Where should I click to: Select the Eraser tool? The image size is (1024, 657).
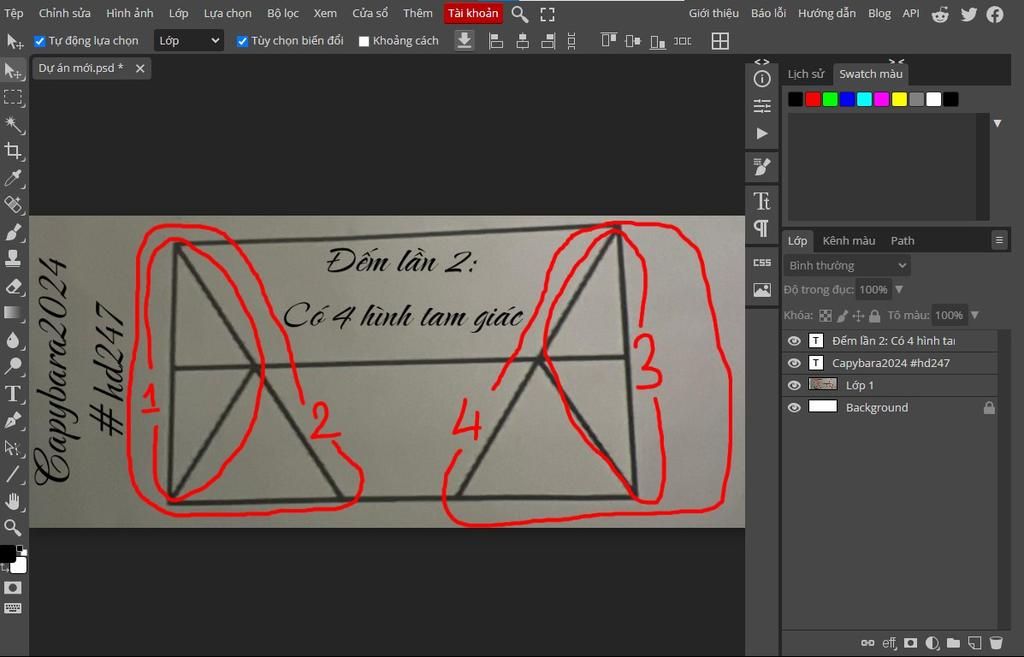(12, 286)
